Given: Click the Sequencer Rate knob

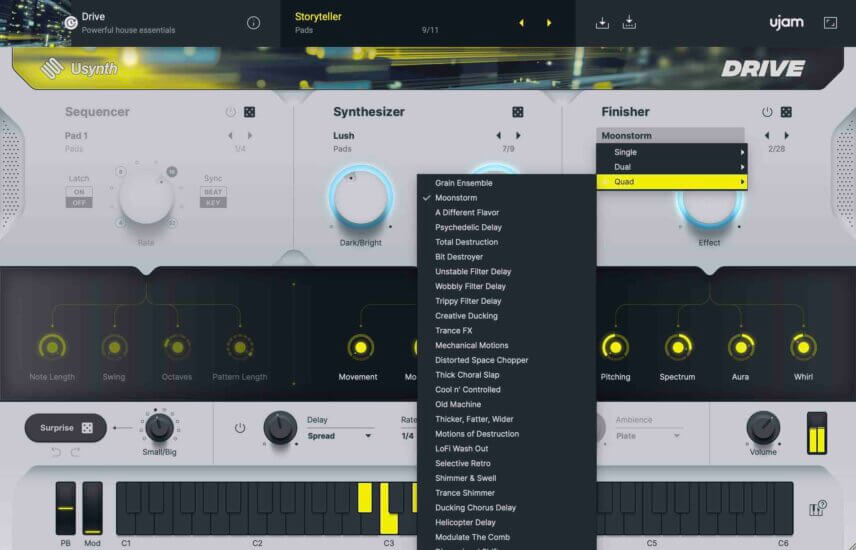Looking at the screenshot, I should tap(146, 197).
